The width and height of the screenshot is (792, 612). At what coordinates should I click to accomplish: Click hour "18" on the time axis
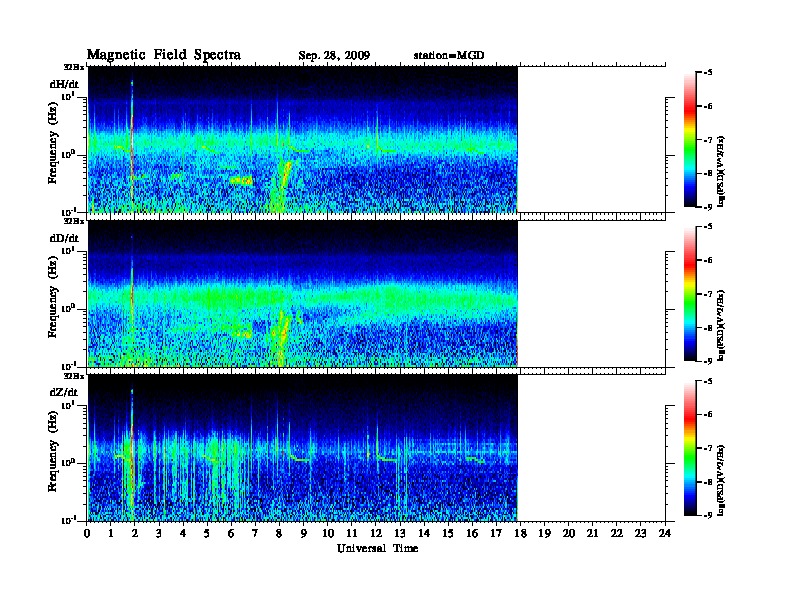520,534
